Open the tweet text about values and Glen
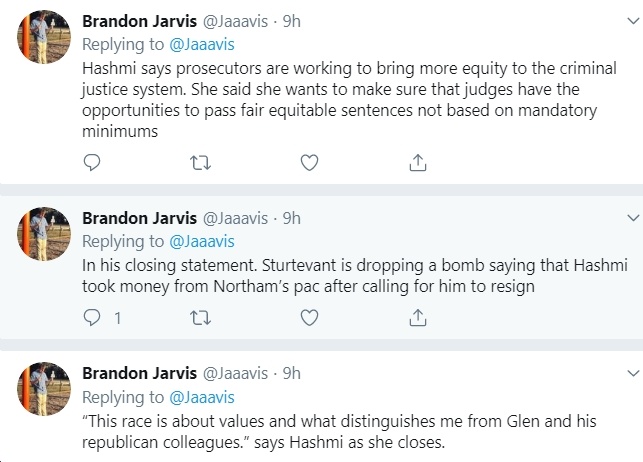643x462 pixels. pyautogui.click(x=339, y=432)
